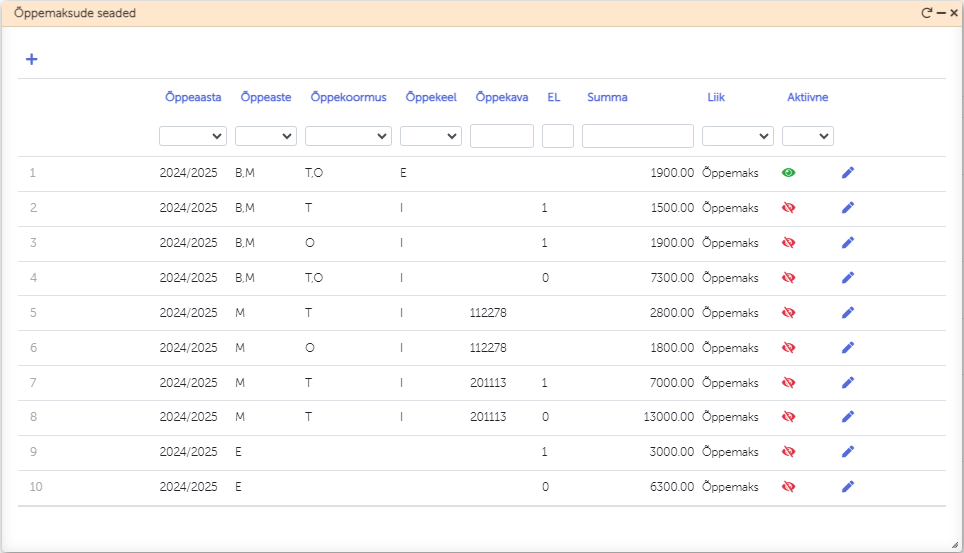This screenshot has height=553, width=964.
Task: Refresh the Õppemaksude seaded panel
Action: tap(926, 13)
